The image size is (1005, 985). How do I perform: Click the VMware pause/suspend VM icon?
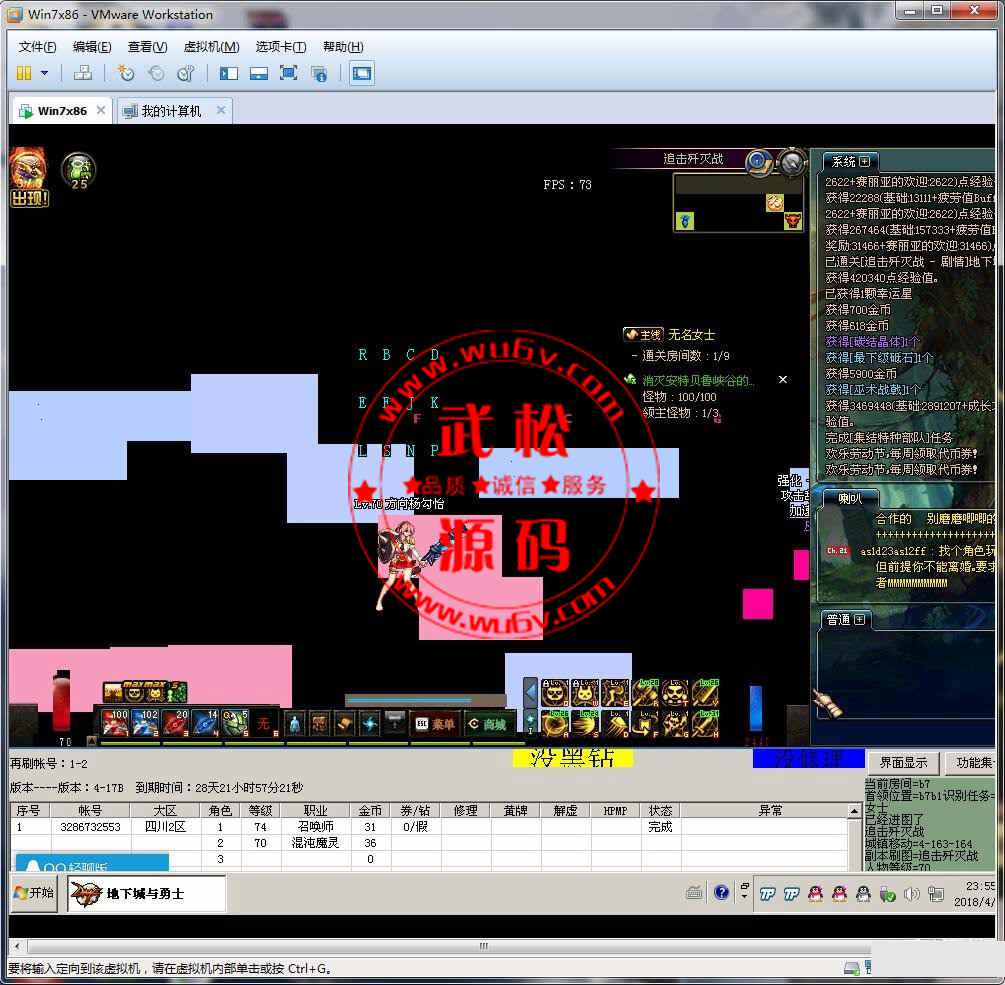click(24, 73)
